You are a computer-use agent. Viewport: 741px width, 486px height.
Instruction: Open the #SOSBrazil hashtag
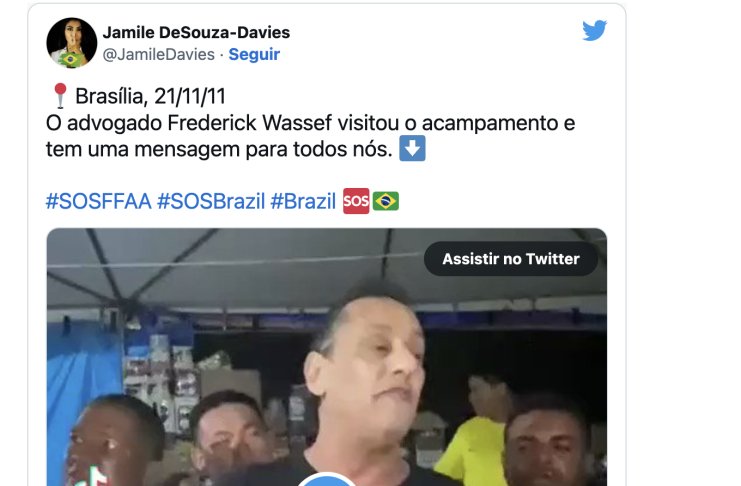(211, 201)
